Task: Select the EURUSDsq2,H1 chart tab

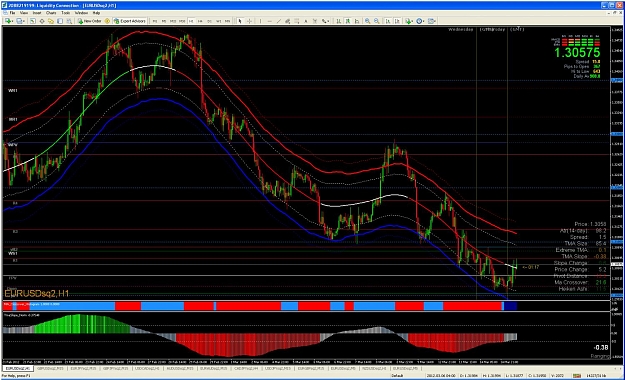Action: click(18, 368)
